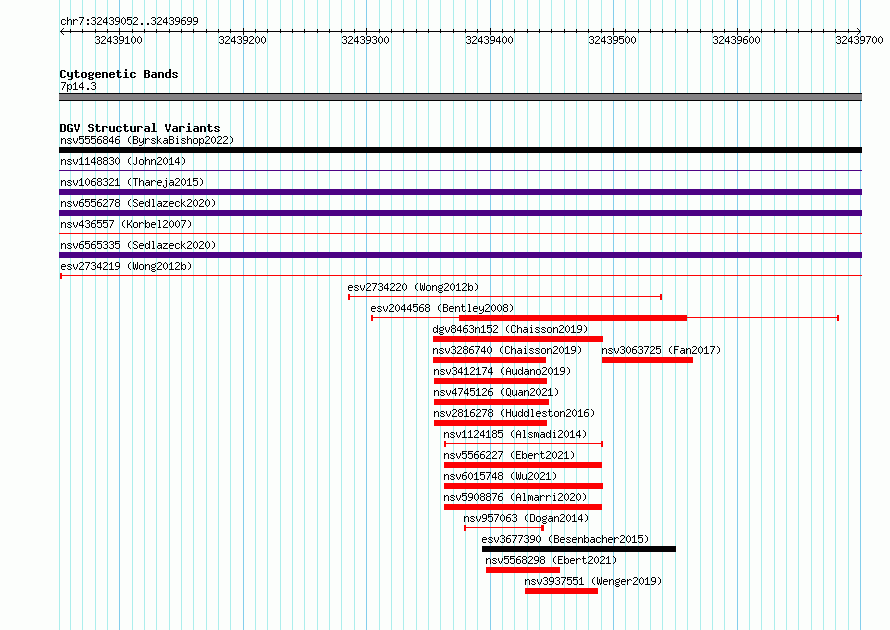
Task: Click nsv3937551 (Wenger2019) label
Action: (x=593, y=581)
